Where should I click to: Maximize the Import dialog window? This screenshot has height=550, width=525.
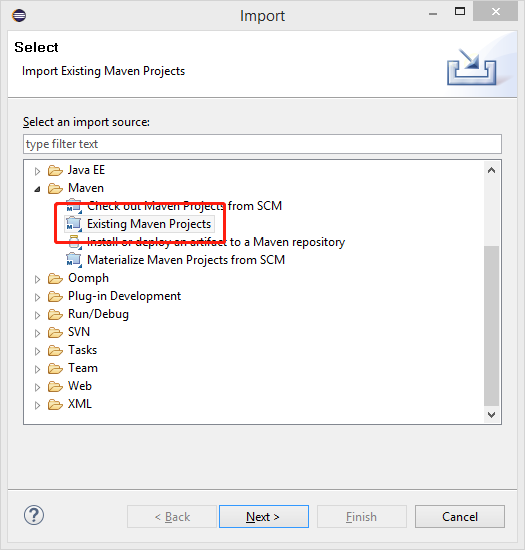[460, 12]
